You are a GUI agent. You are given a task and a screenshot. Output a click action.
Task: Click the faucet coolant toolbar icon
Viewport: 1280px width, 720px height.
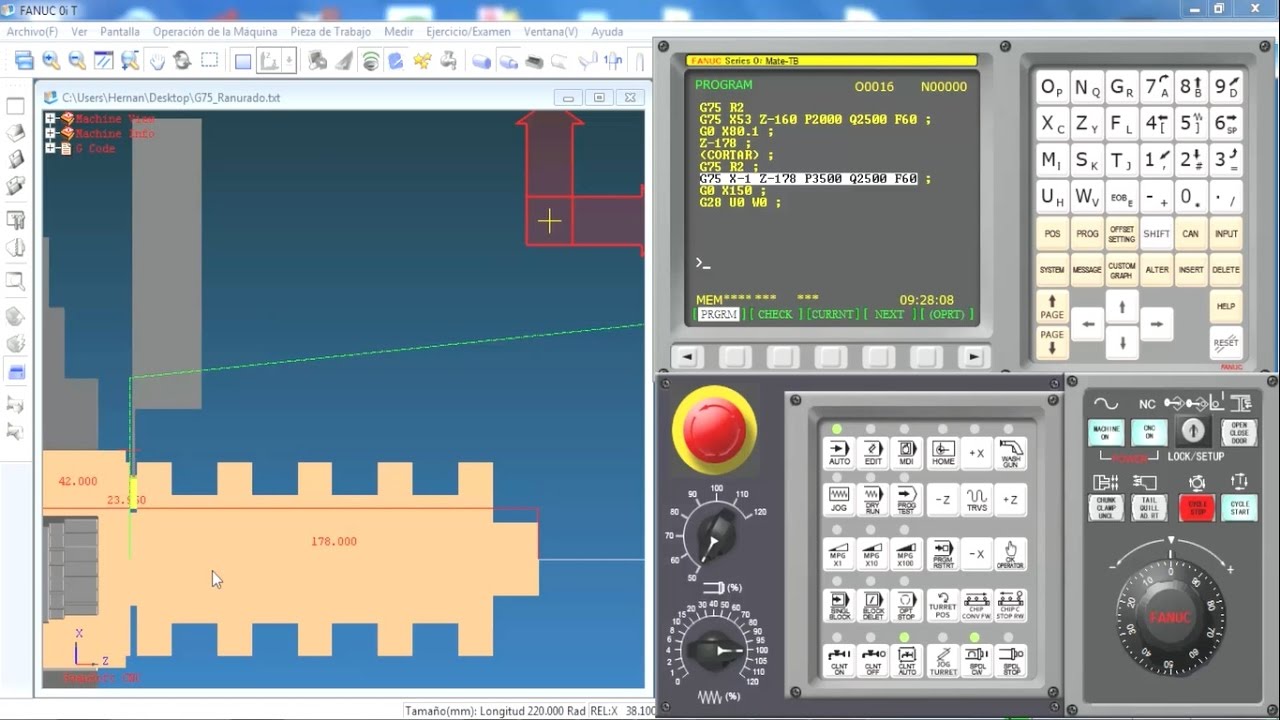[449, 61]
